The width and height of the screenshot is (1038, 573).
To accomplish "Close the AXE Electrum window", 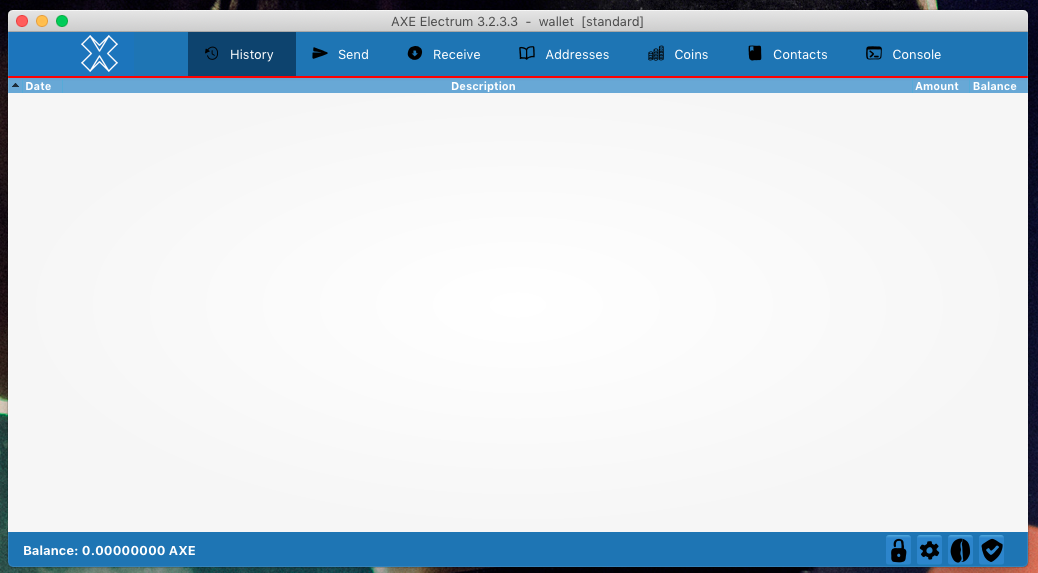I will [22, 21].
